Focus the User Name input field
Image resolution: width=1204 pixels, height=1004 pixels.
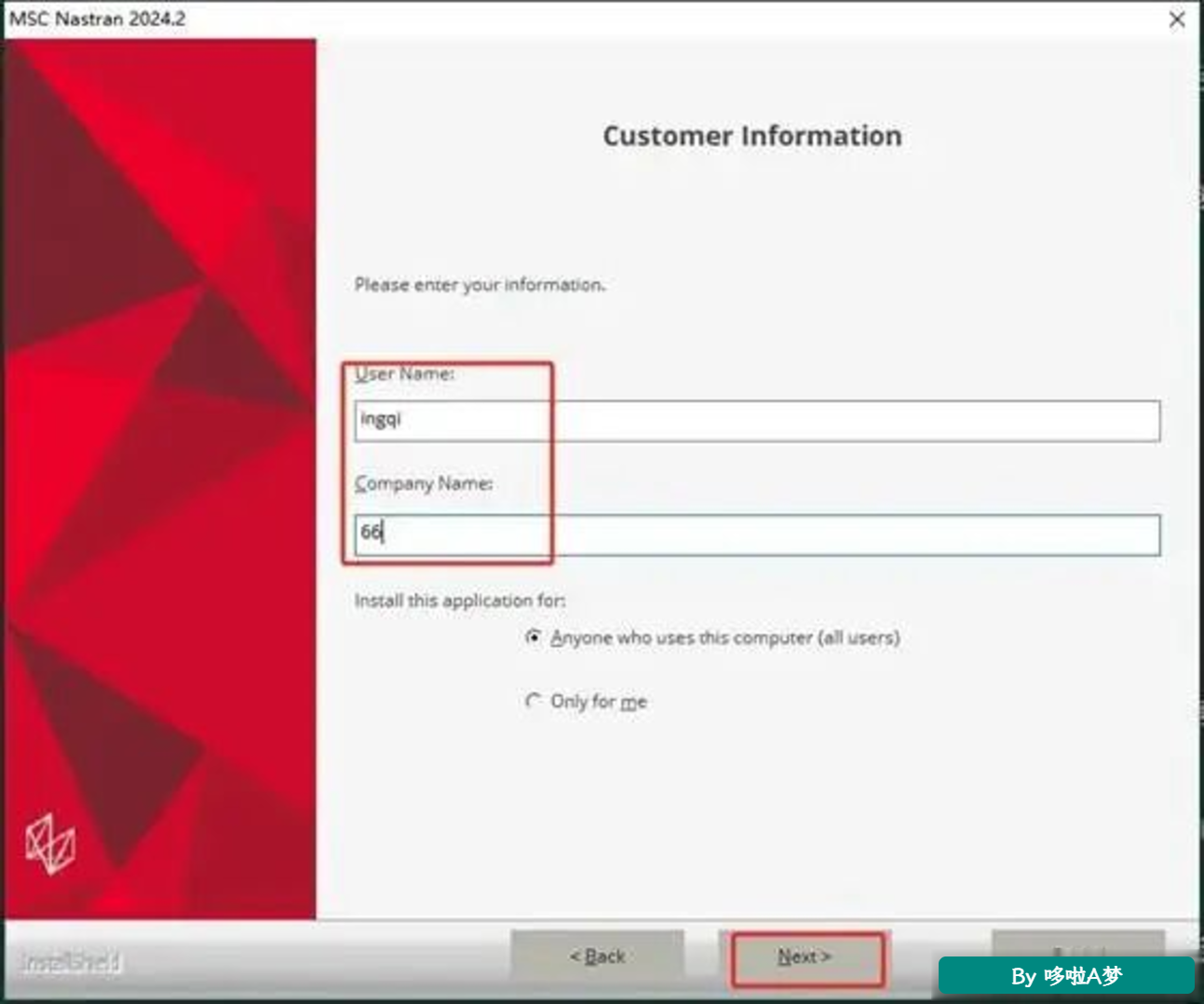757,421
